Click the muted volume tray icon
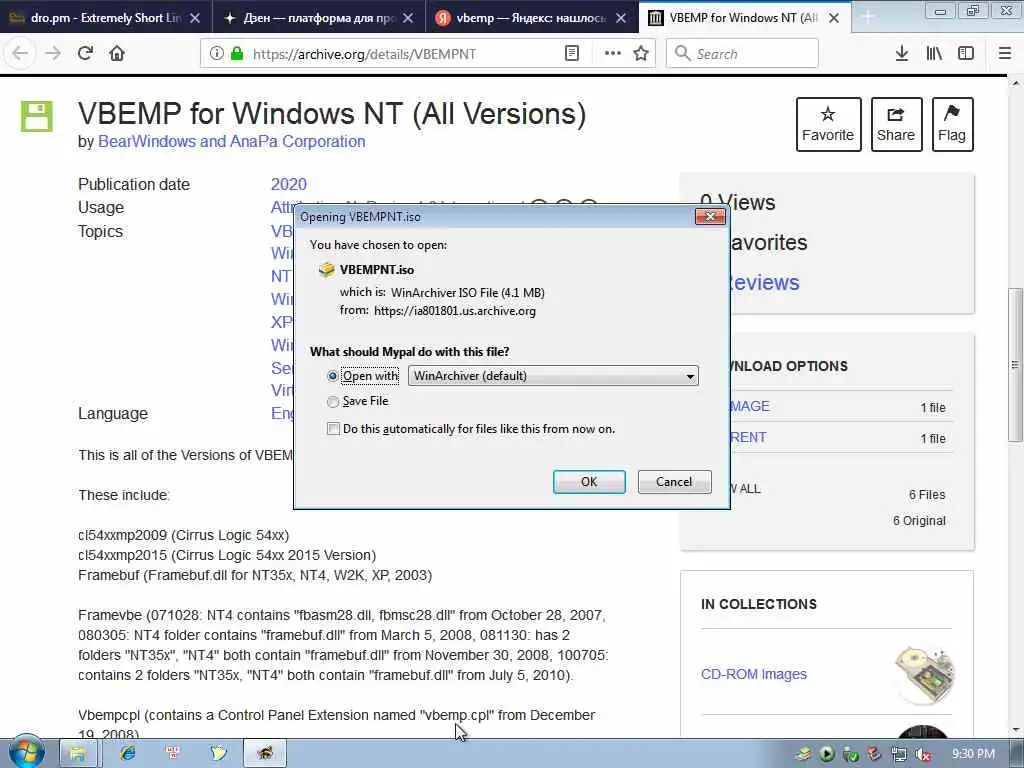The image size is (1024, 768). click(923, 754)
